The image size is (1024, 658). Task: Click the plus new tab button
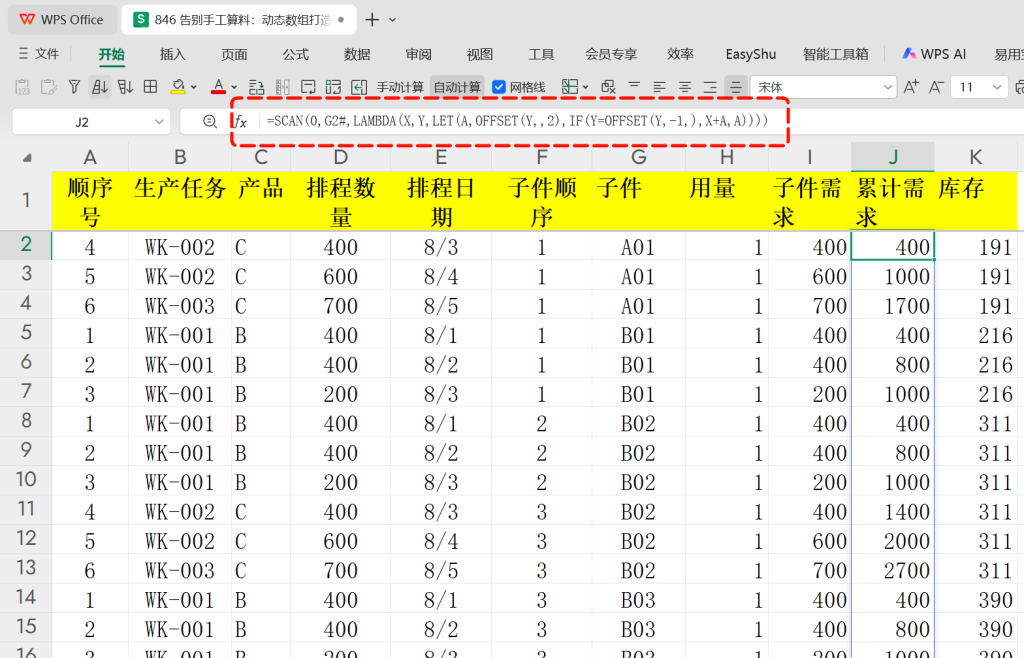[x=372, y=20]
